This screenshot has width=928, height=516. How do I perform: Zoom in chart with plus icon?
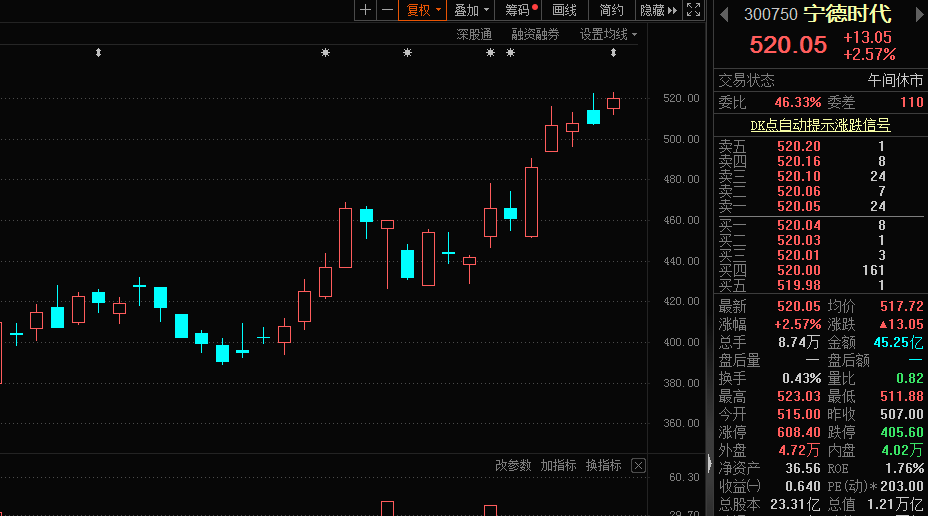coord(365,10)
